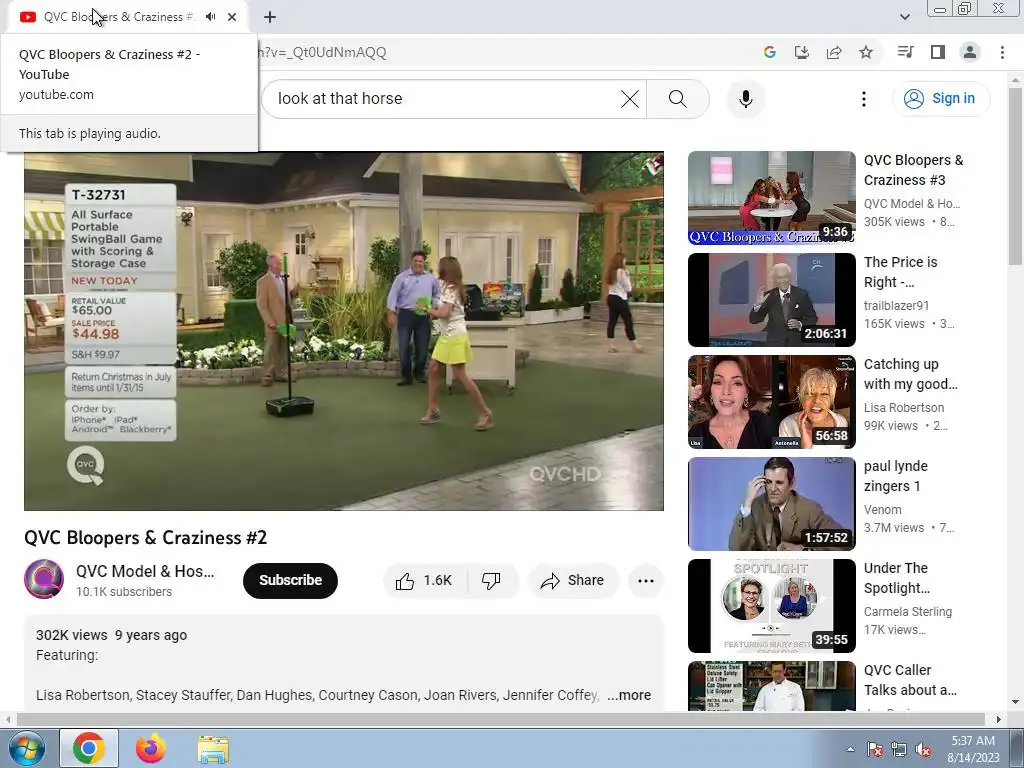
Task: Click the Venom channel name
Action: point(882,509)
